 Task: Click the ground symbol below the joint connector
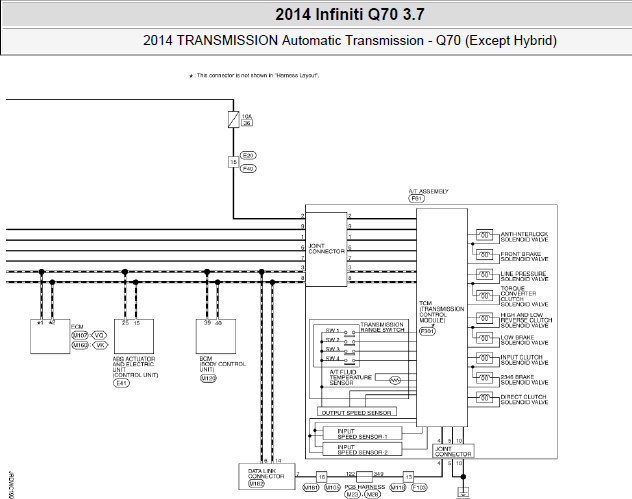click(463, 493)
